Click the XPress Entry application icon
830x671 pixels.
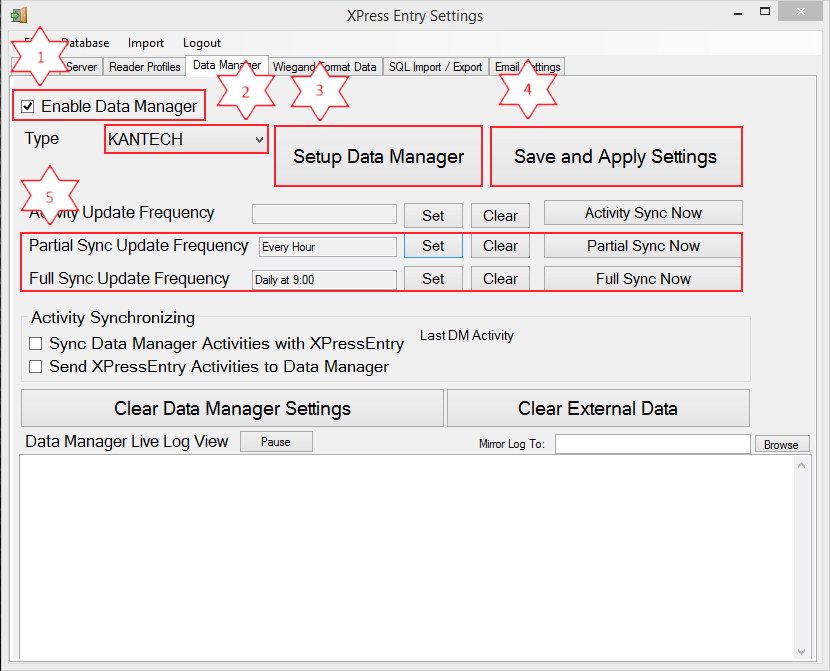[19, 15]
